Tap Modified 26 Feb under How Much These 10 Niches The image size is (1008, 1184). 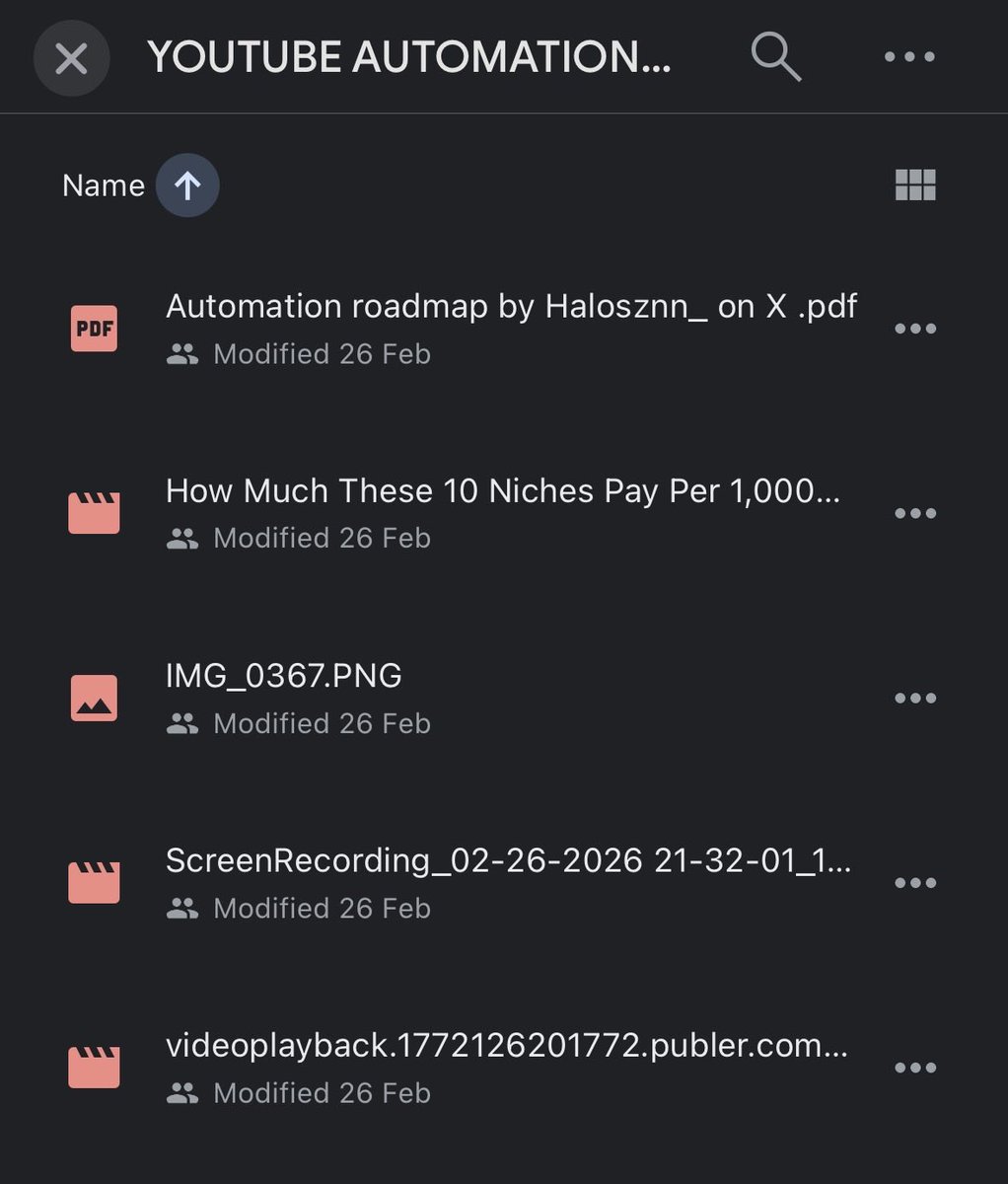coord(323,539)
